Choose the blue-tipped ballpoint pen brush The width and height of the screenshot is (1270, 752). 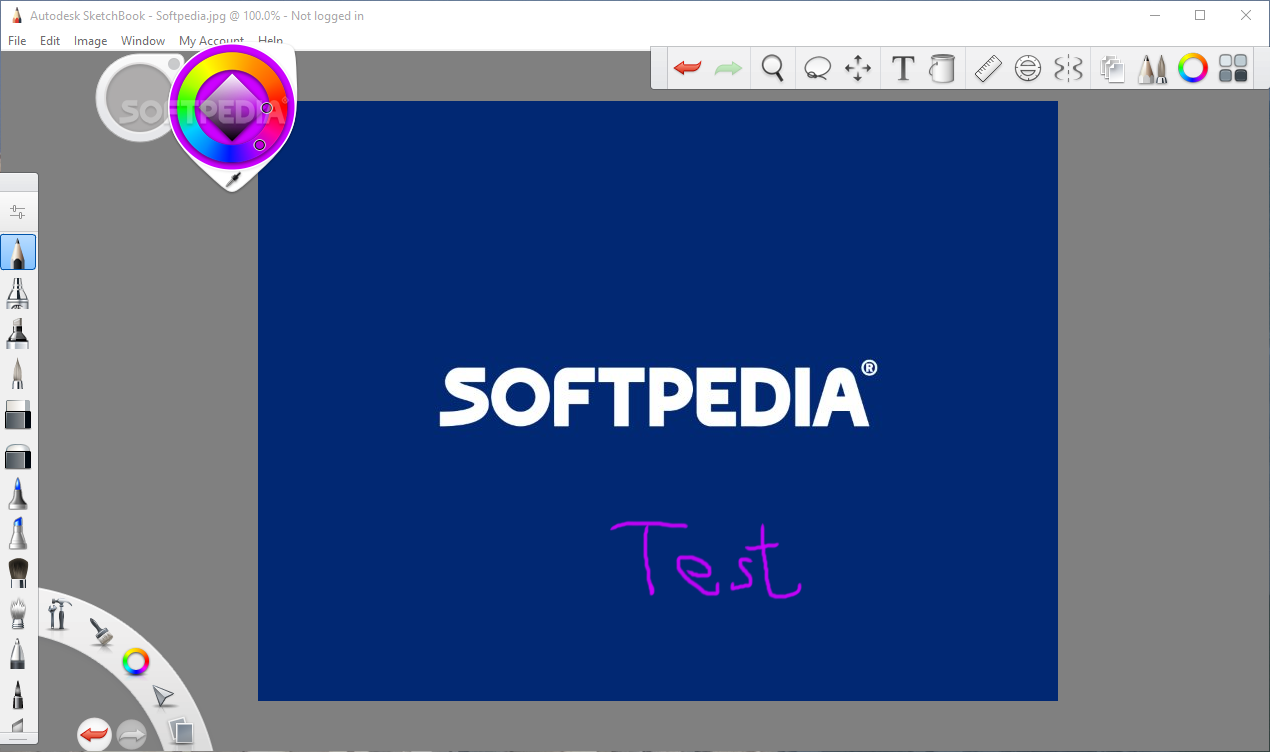(18, 494)
